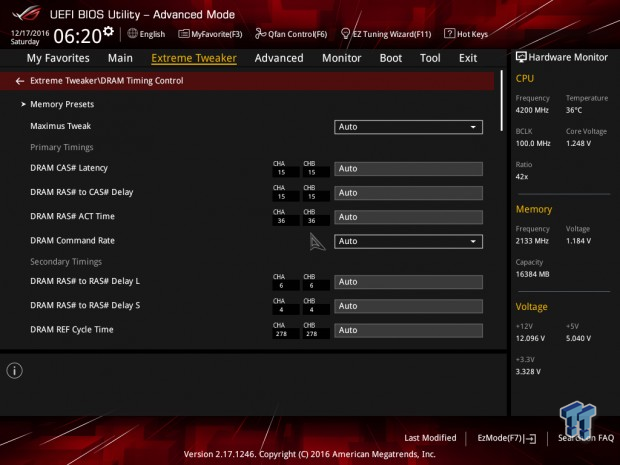Click the back arrow in DRAM Timing Control
The image size is (620, 465).
coord(20,81)
